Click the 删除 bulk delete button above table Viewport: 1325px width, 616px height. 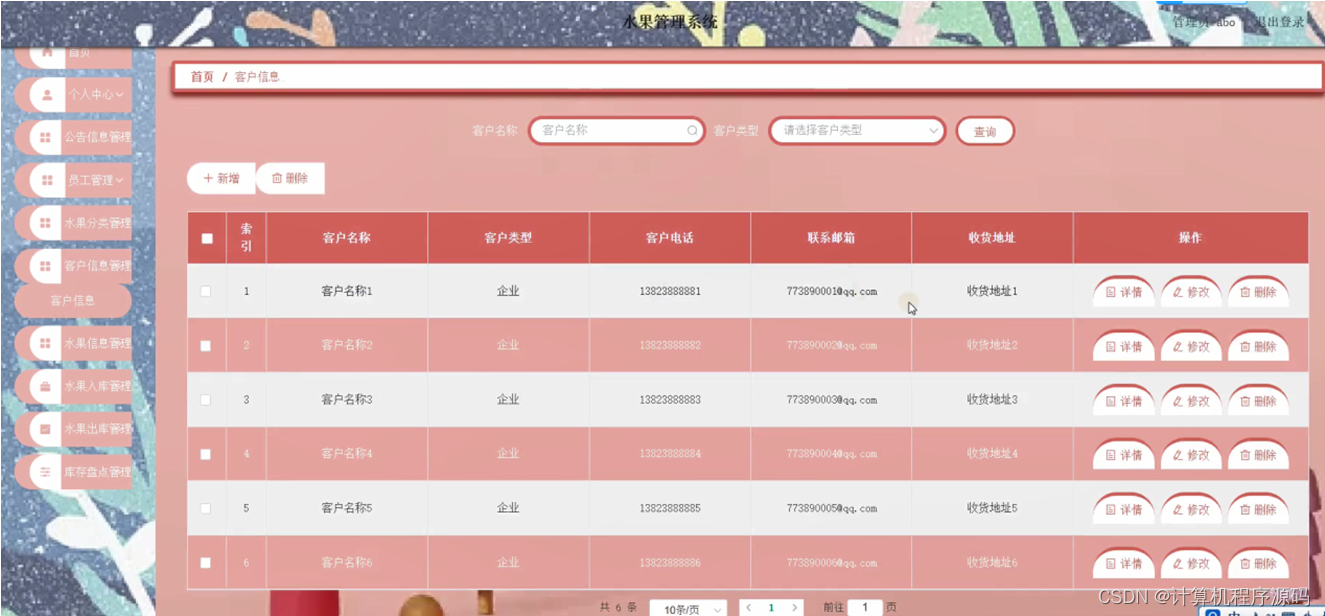tap(290, 178)
